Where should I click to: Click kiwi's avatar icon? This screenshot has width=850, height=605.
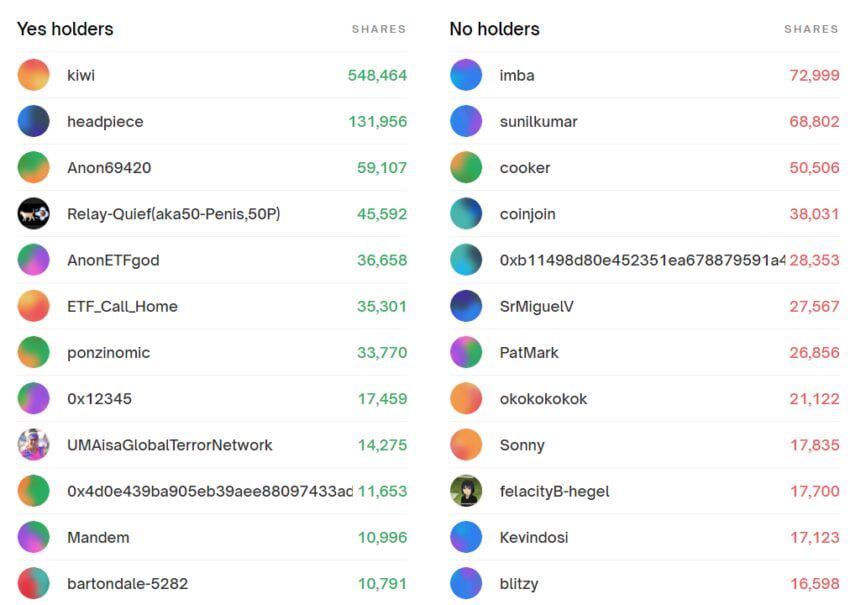click(x=33, y=75)
